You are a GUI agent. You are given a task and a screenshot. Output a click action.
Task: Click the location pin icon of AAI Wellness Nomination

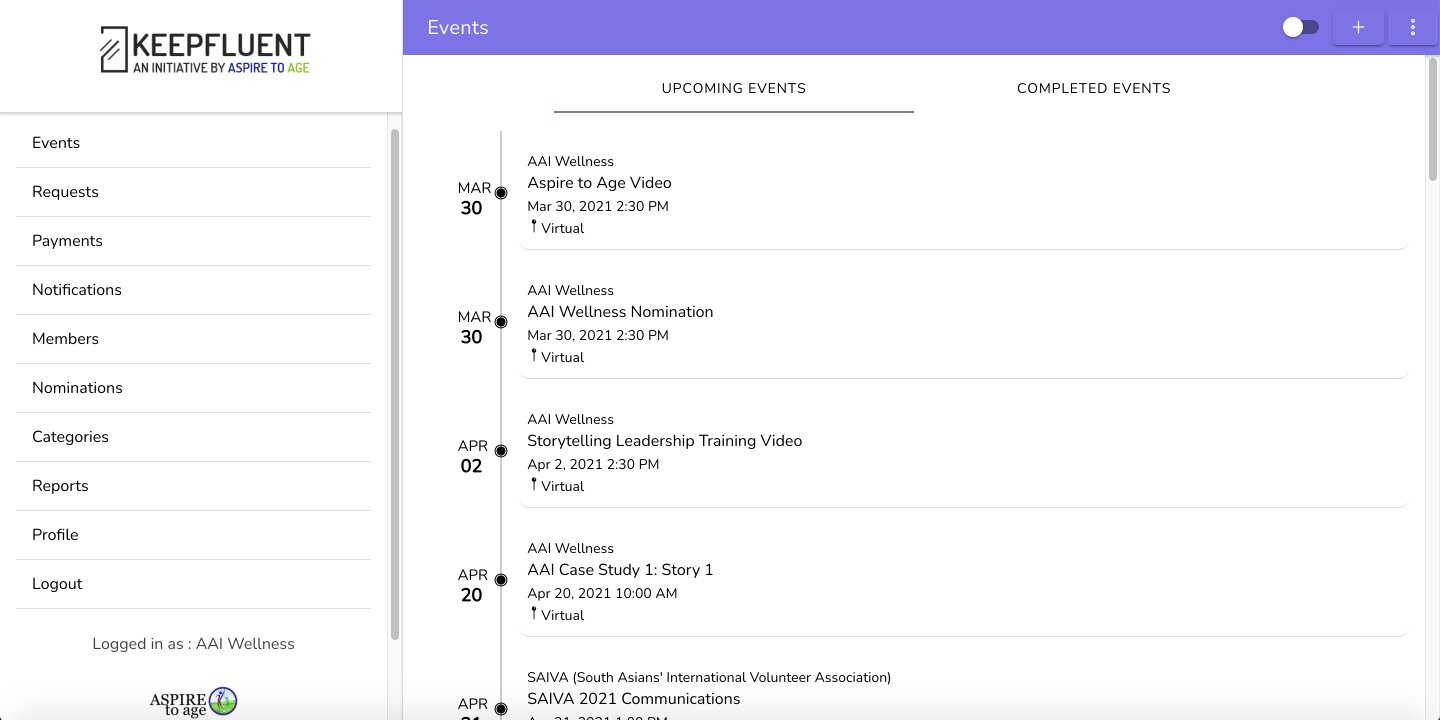tap(534, 356)
